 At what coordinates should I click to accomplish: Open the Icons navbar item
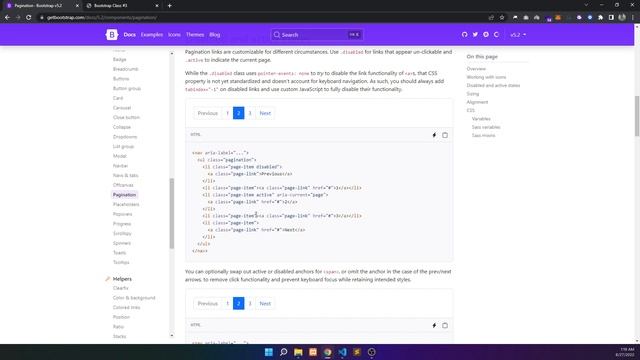pyautogui.click(x=174, y=35)
